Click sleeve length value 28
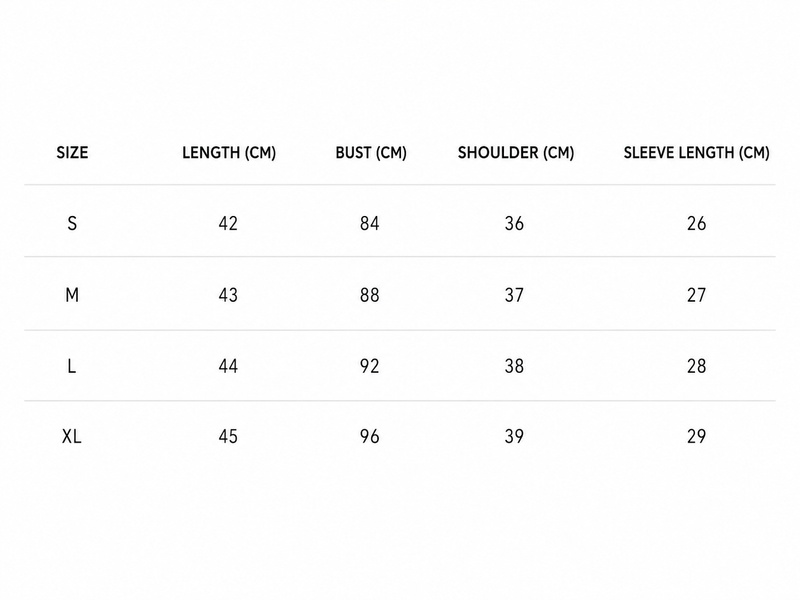Screen dimensions: 800x600 696,366
